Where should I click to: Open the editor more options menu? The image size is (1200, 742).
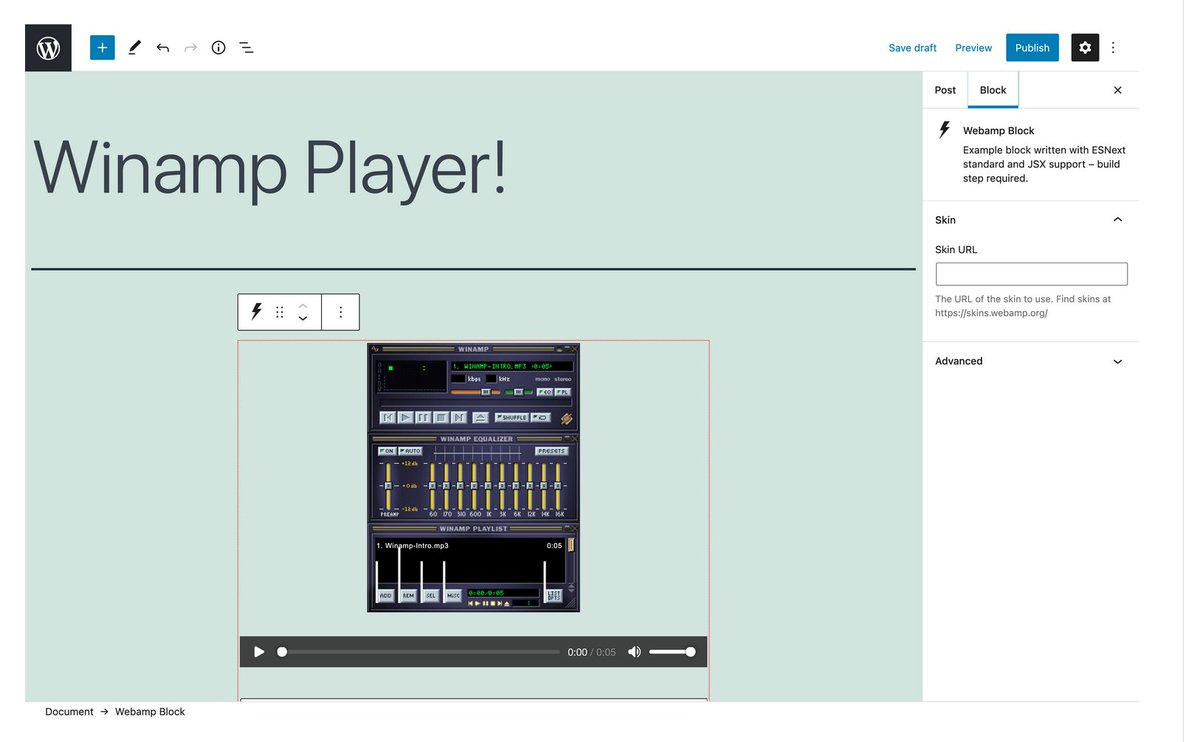[x=1113, y=47]
